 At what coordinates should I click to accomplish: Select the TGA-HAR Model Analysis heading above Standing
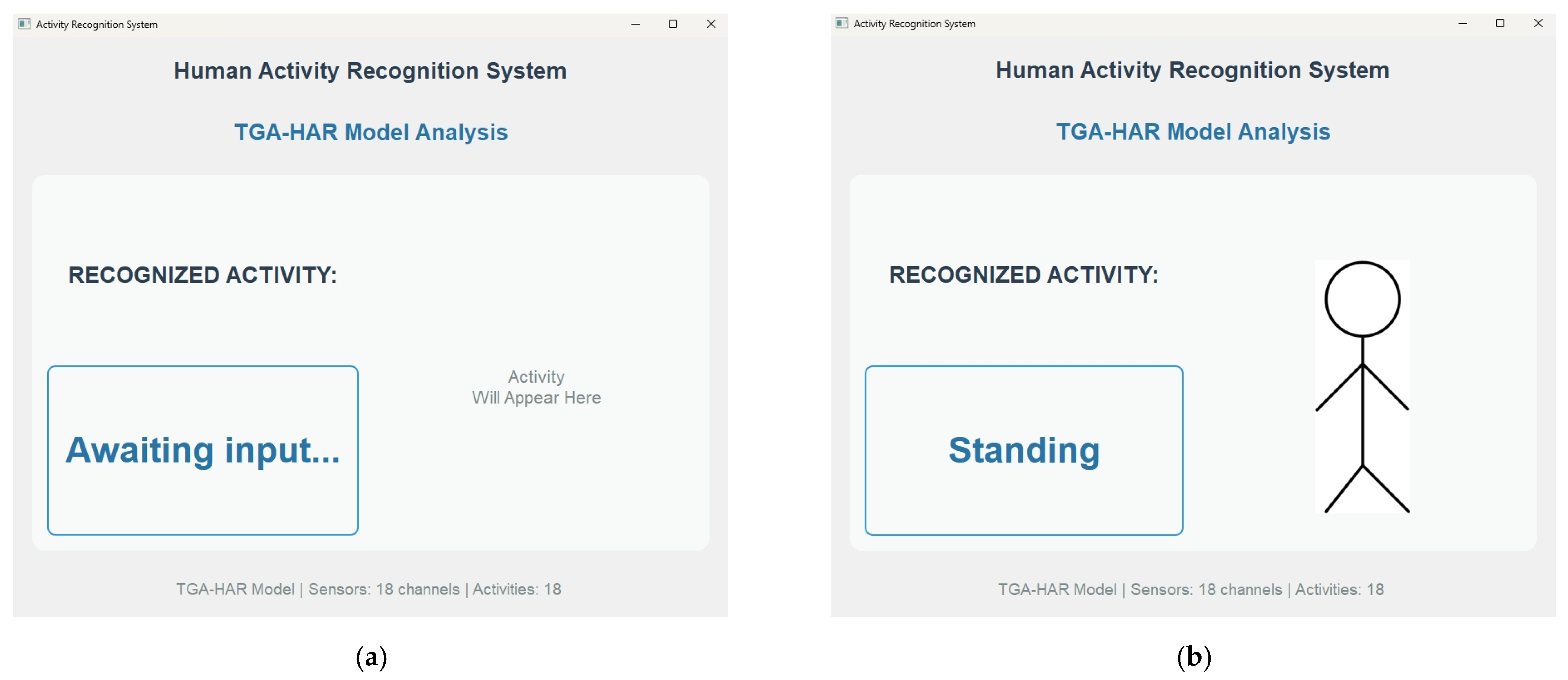pyautogui.click(x=1193, y=131)
